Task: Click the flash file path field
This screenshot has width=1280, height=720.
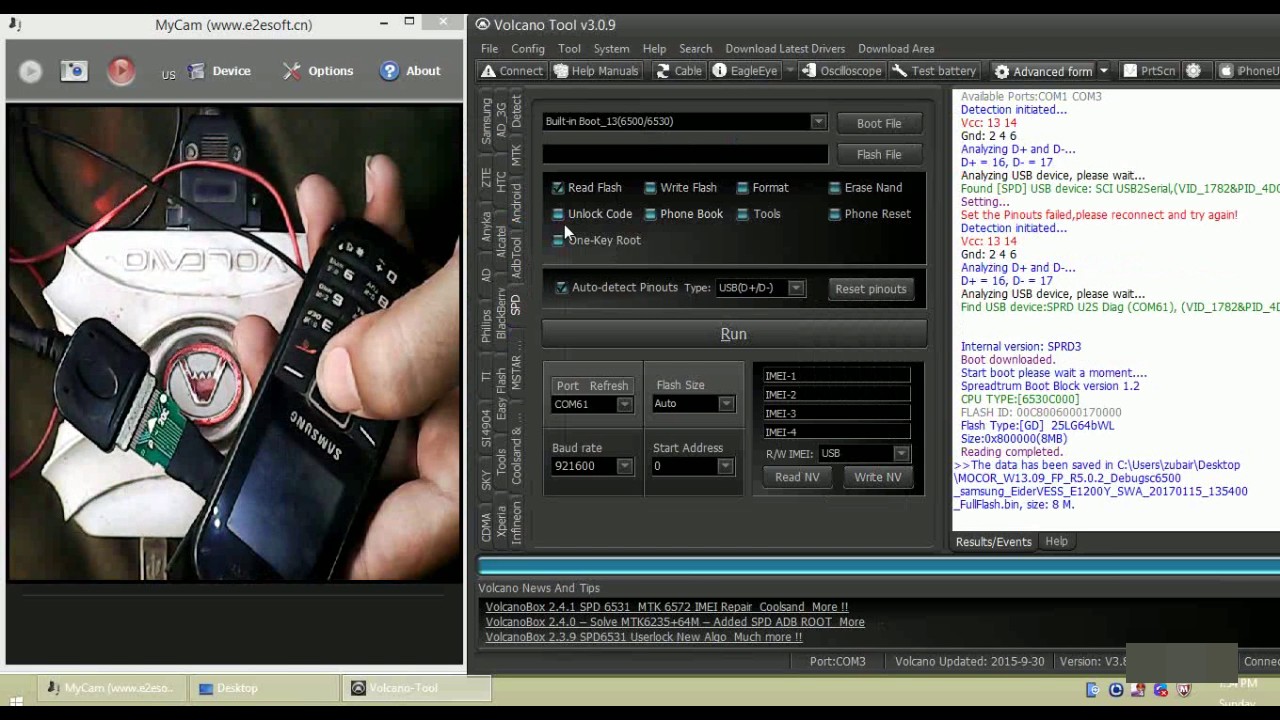Action: 685,154
